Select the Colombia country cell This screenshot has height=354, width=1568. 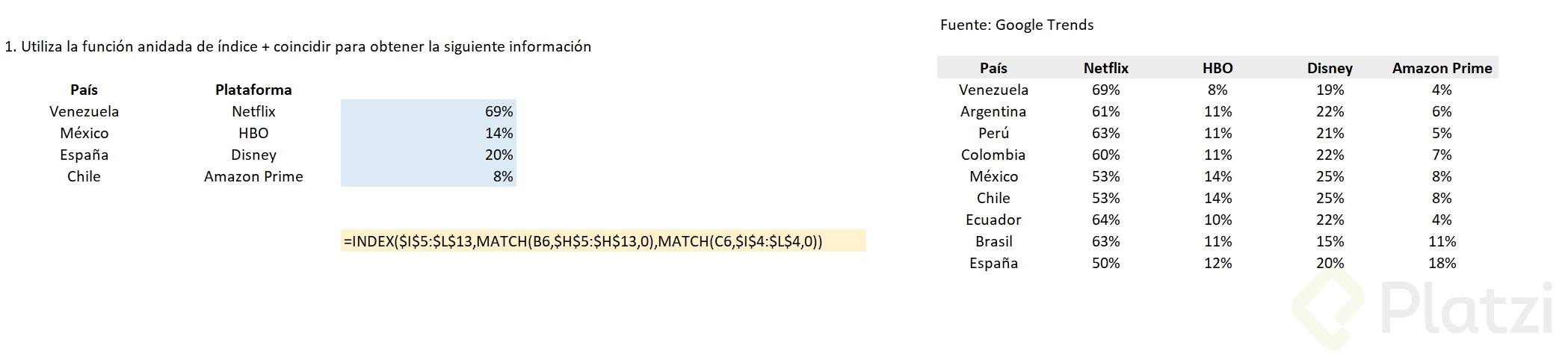click(993, 155)
